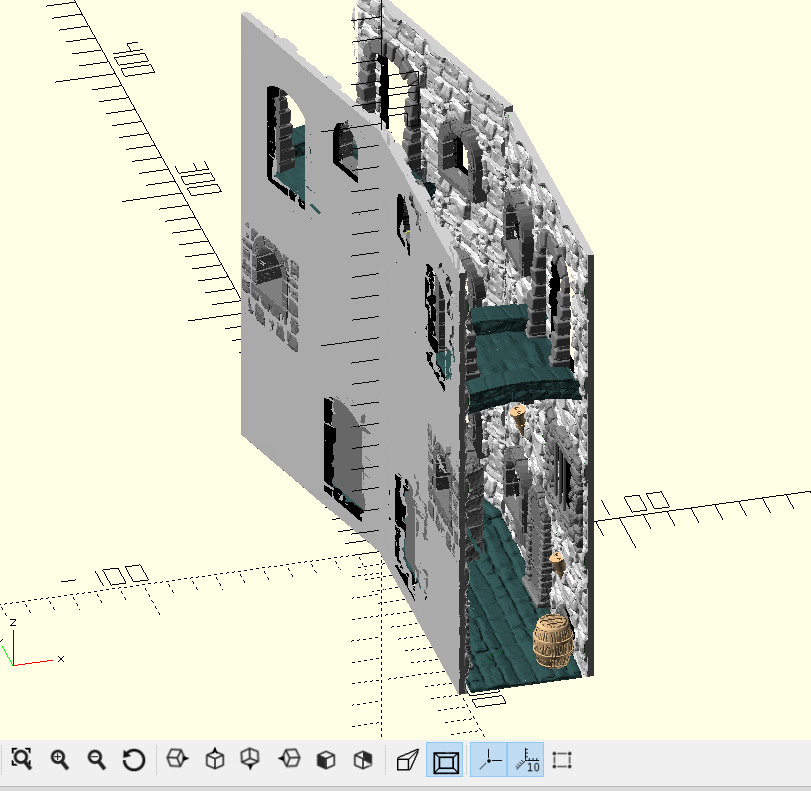The image size is (811, 791).
Task: Switch to Bottom view cube icon
Action: [x=251, y=761]
